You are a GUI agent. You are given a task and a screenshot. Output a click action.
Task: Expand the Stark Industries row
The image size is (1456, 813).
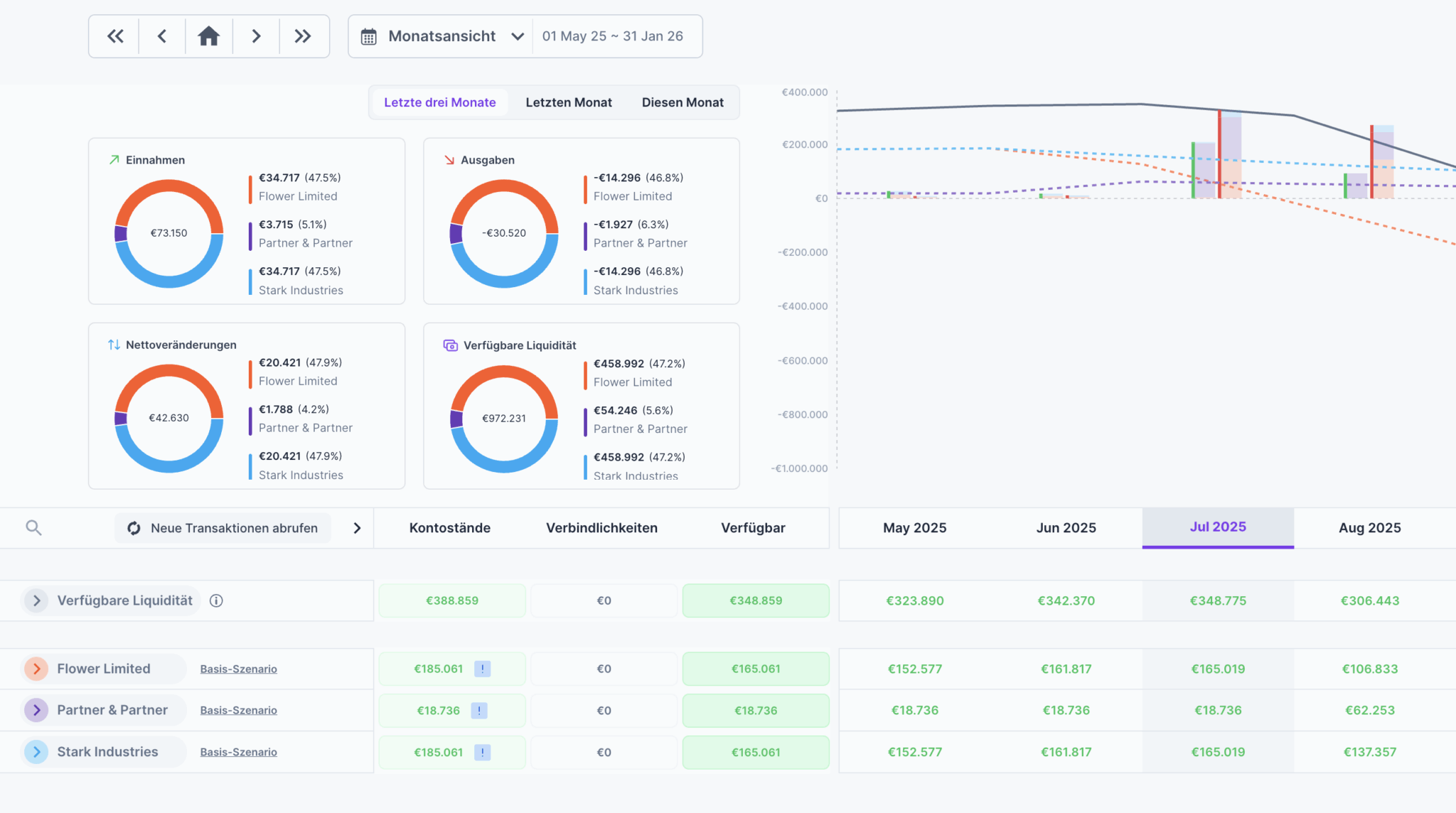pos(36,752)
